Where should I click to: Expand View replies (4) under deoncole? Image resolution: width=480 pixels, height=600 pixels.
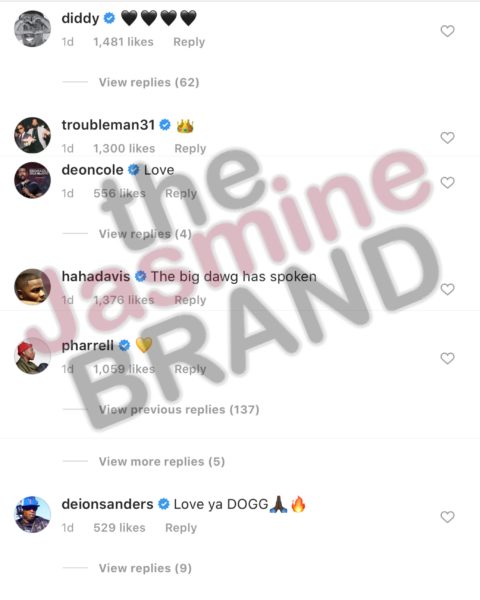(145, 234)
